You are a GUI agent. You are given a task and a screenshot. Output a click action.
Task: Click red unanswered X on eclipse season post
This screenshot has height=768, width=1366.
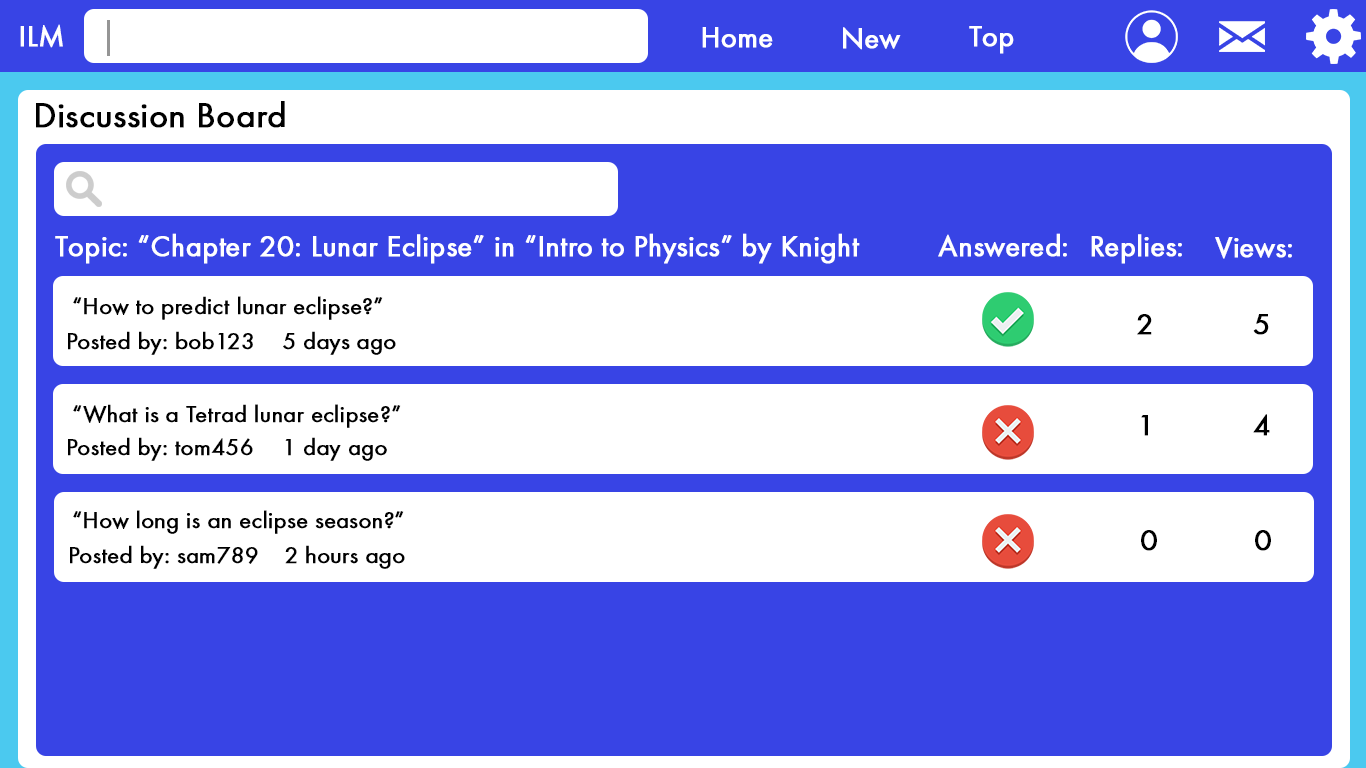(1008, 541)
